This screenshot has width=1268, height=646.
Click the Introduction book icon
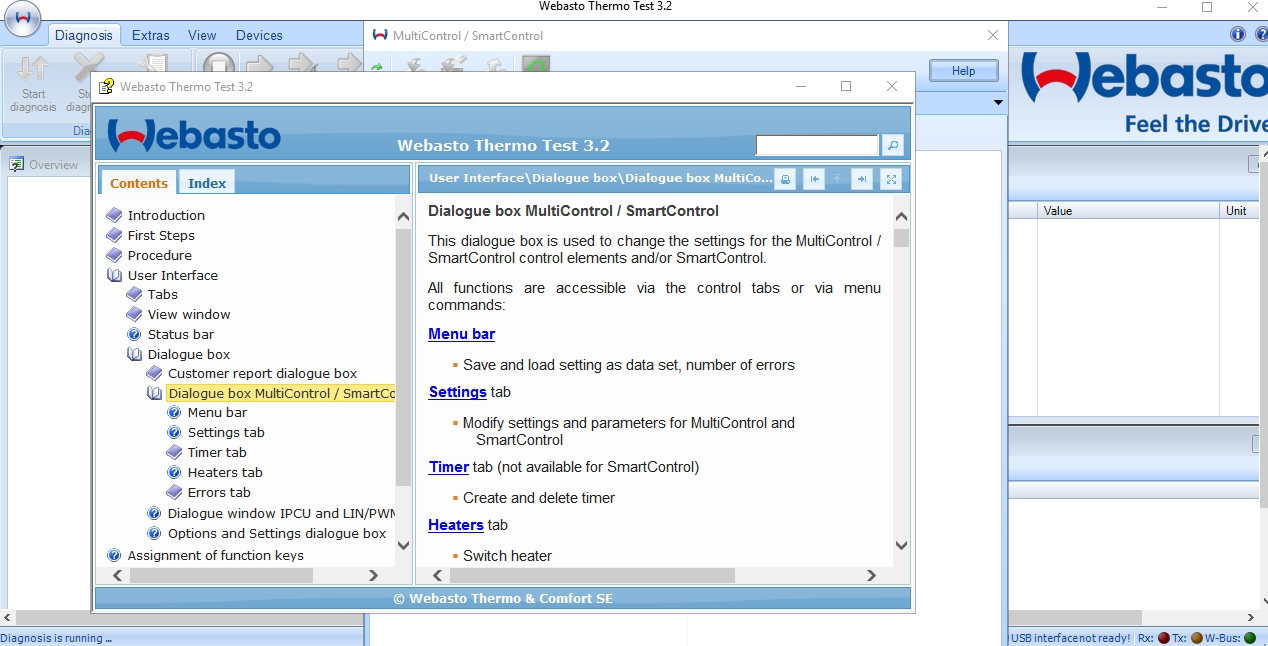point(114,215)
